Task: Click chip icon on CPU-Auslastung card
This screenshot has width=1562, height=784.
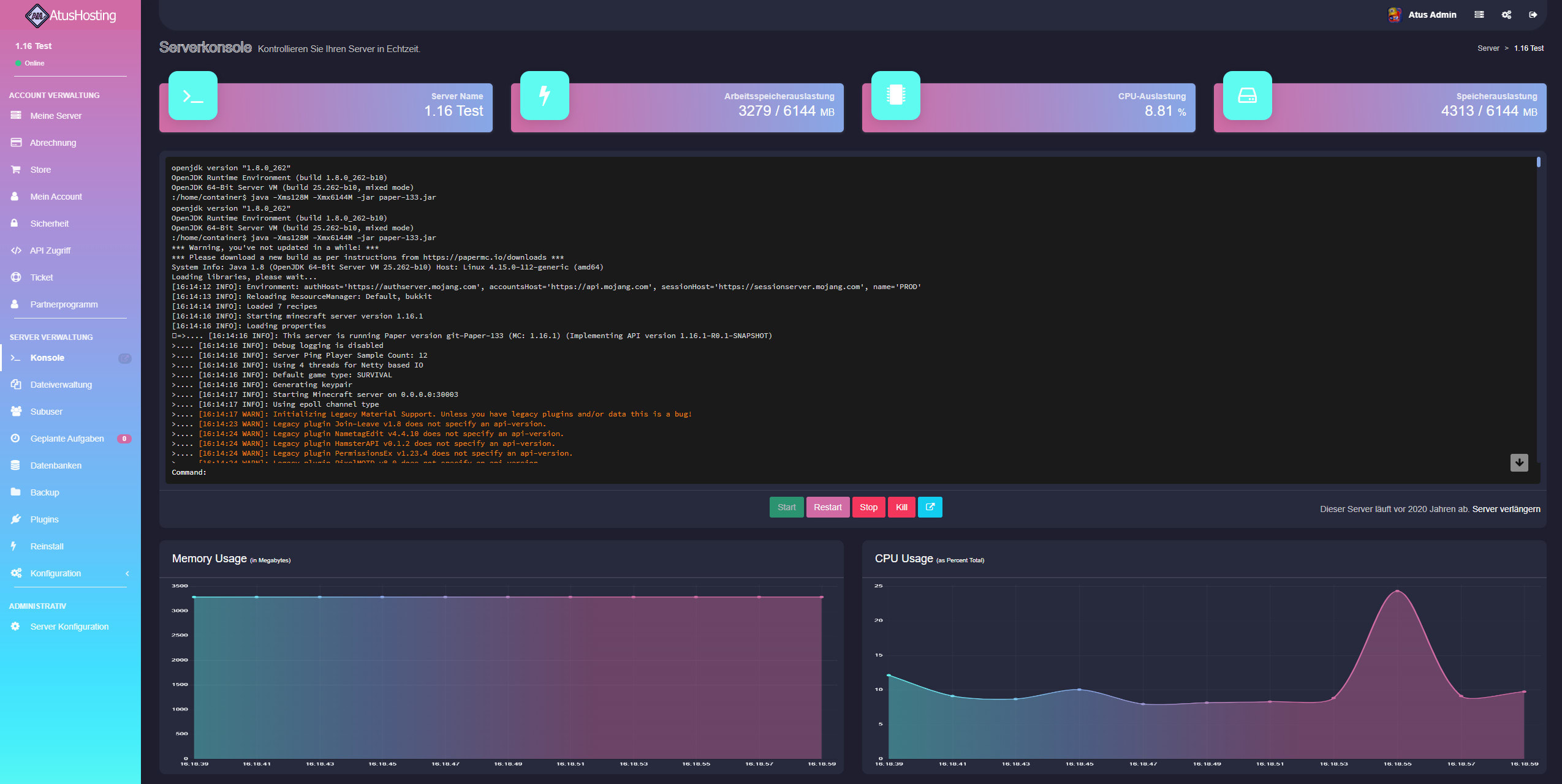Action: coord(896,96)
